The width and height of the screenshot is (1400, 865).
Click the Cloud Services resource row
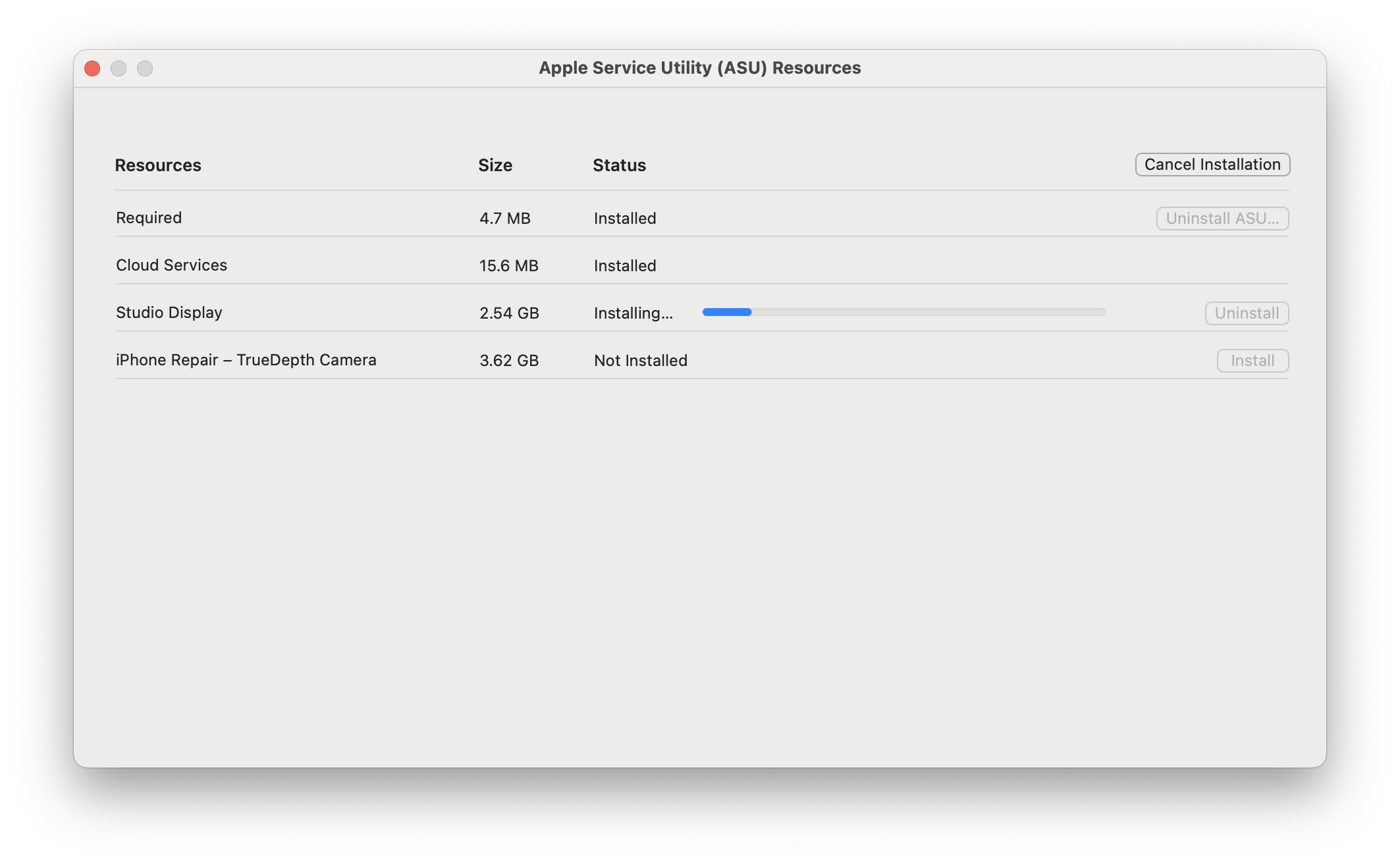coord(400,265)
